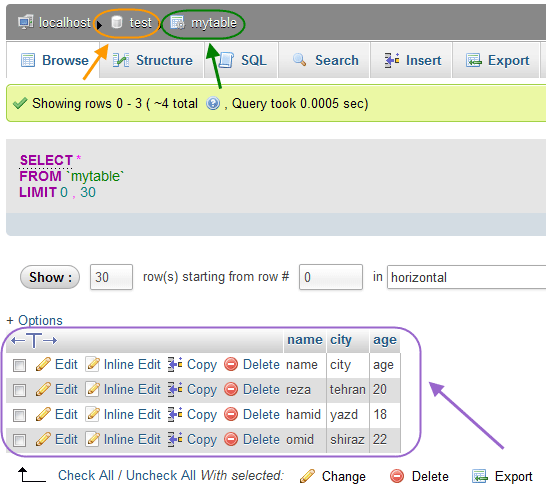Viewport: 546px width, 491px height.
Task: Switch to the Browse tab
Action: [53, 60]
